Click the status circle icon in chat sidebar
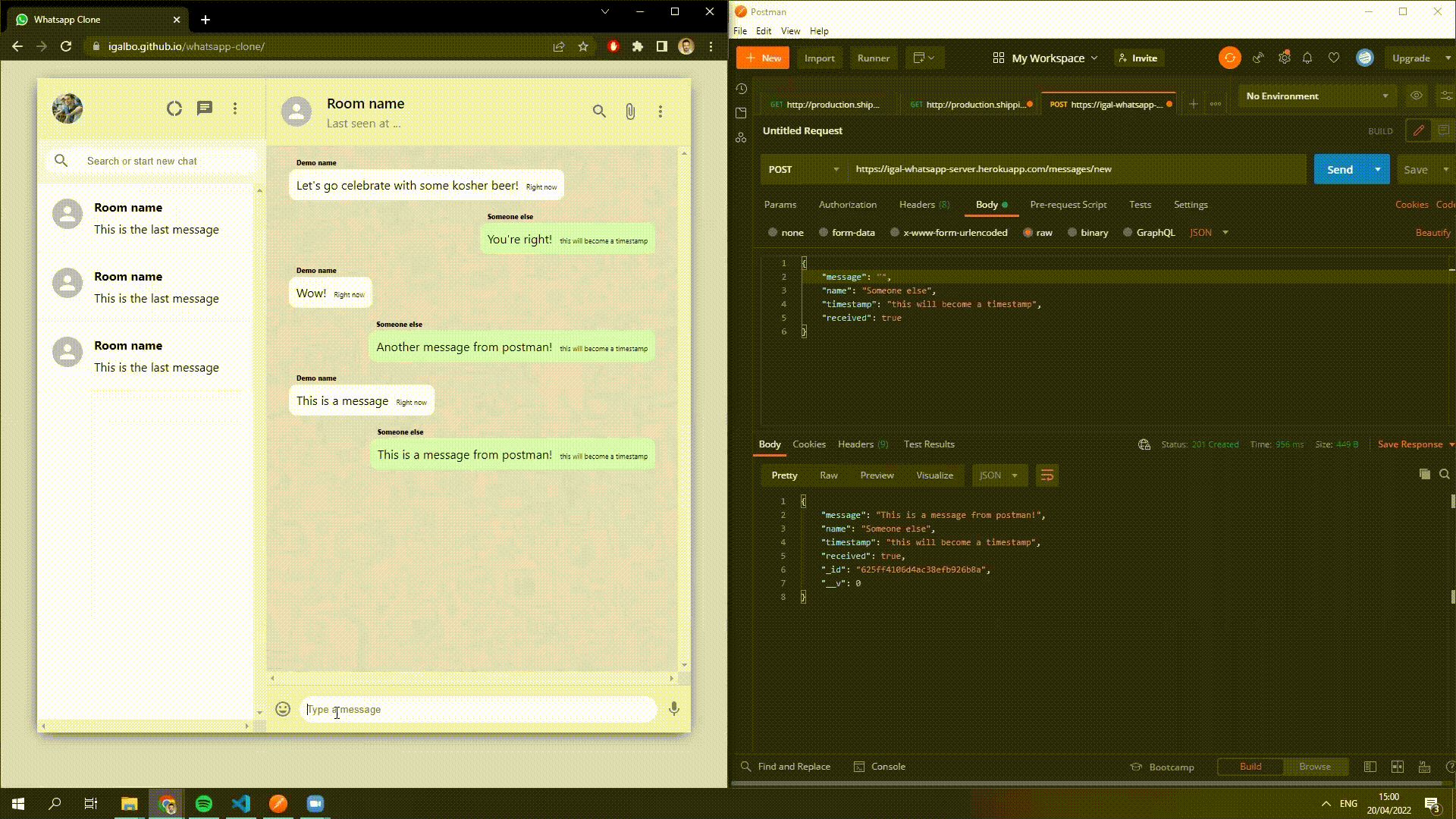The height and width of the screenshot is (819, 1456). (174, 108)
